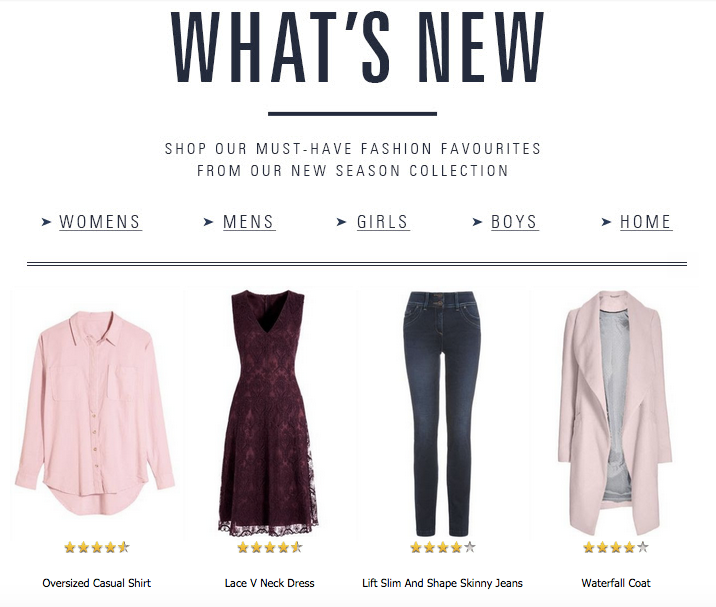
Task: Open the Womens category link
Action: coord(100,222)
